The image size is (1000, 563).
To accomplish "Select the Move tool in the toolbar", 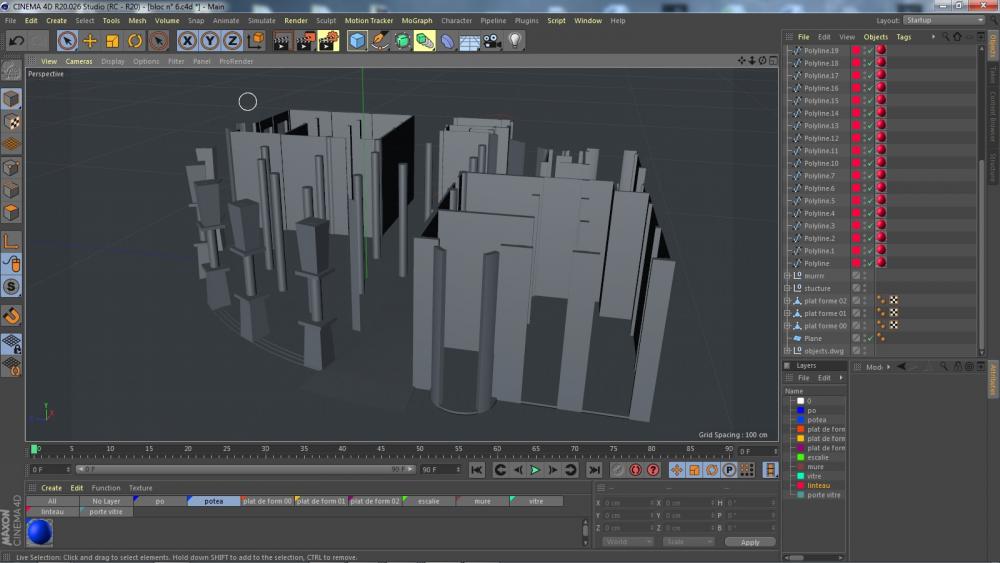I will pyautogui.click(x=90, y=41).
